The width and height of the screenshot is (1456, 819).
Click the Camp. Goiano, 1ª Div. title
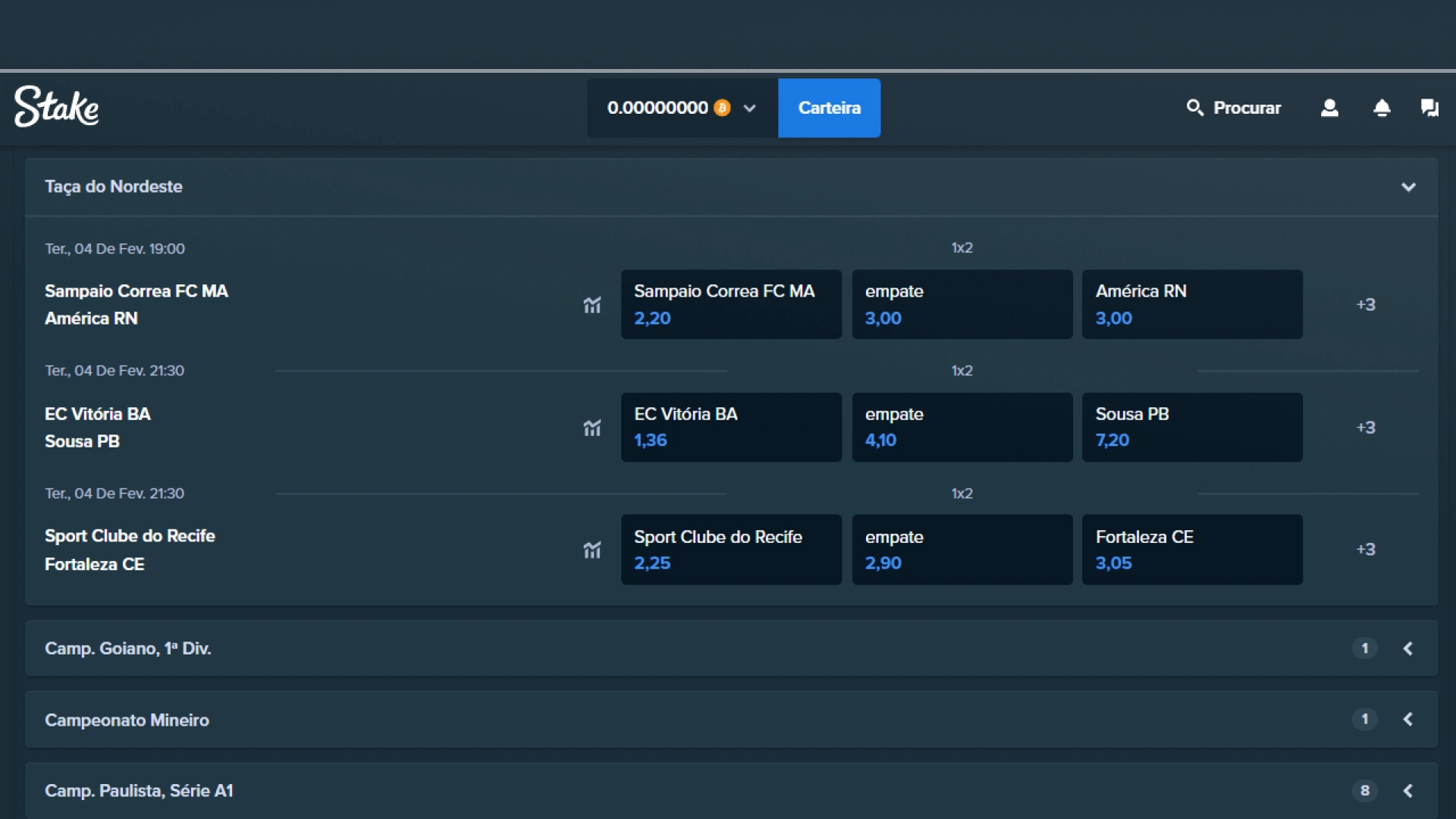tap(128, 648)
